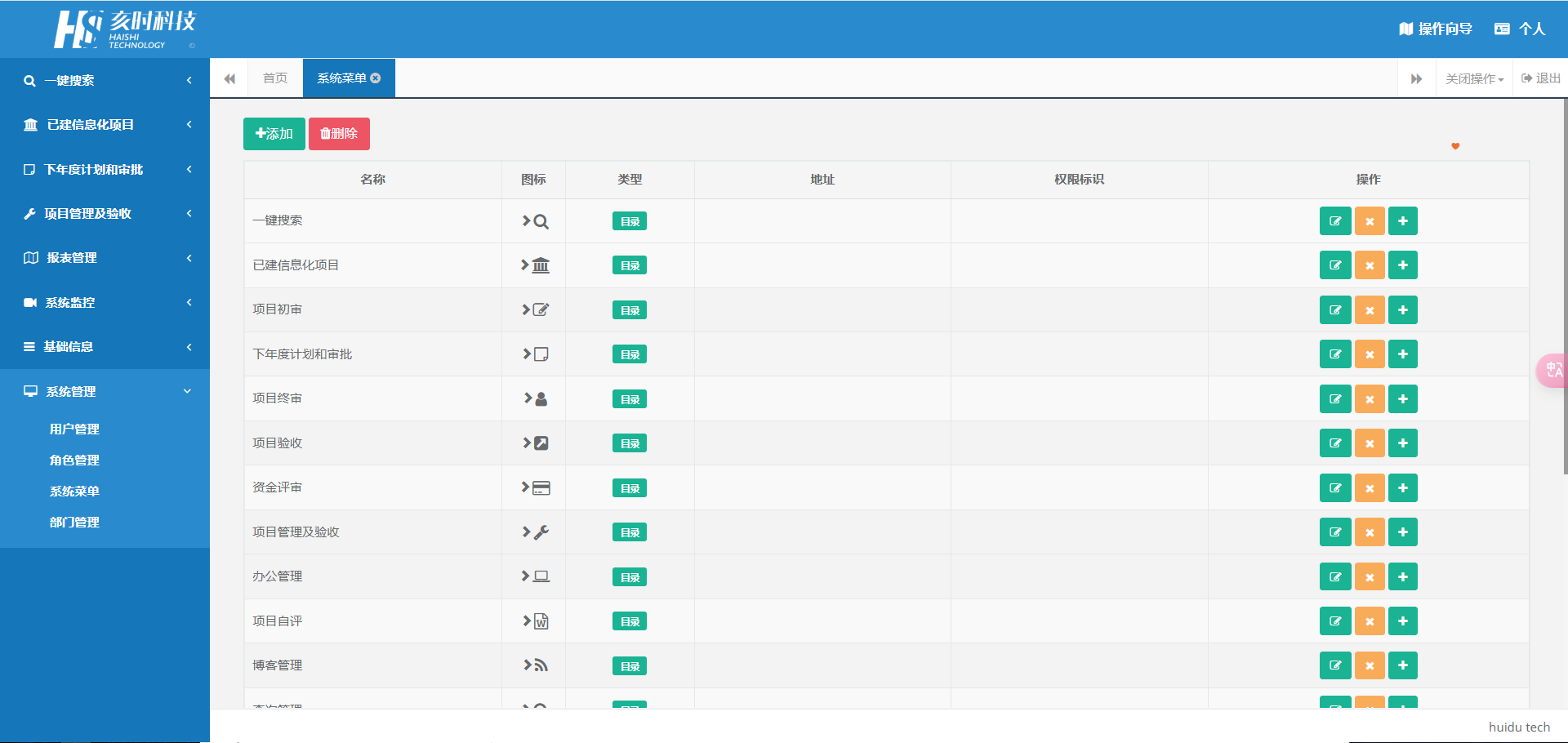Open the 关闭操作 dropdown
Viewport: 1568px width, 743px height.
click(1474, 78)
